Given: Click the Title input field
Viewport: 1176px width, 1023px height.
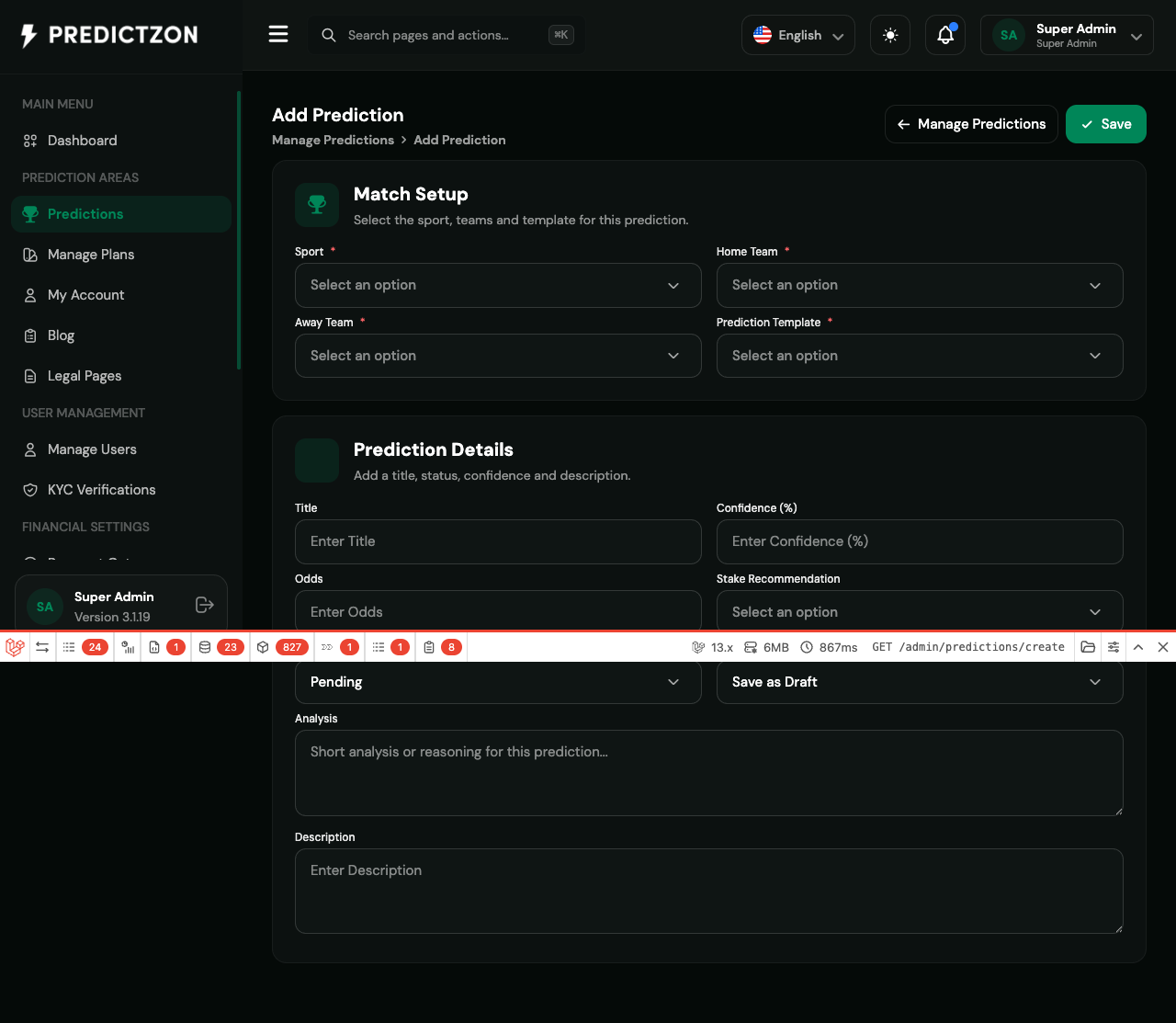Looking at the screenshot, I should 498,541.
